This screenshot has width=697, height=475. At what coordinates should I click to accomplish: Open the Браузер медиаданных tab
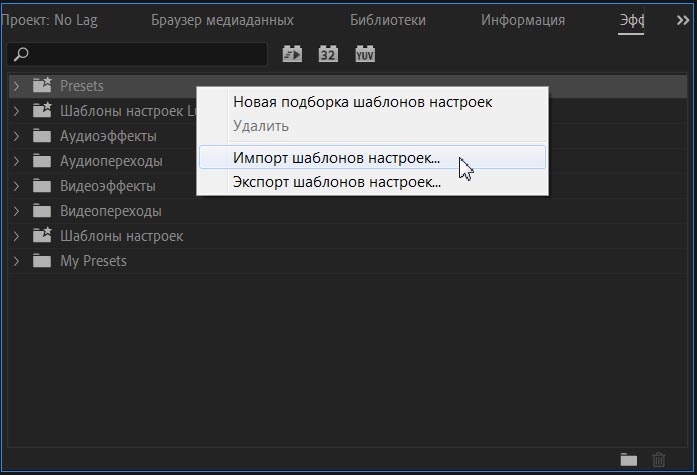[222, 20]
